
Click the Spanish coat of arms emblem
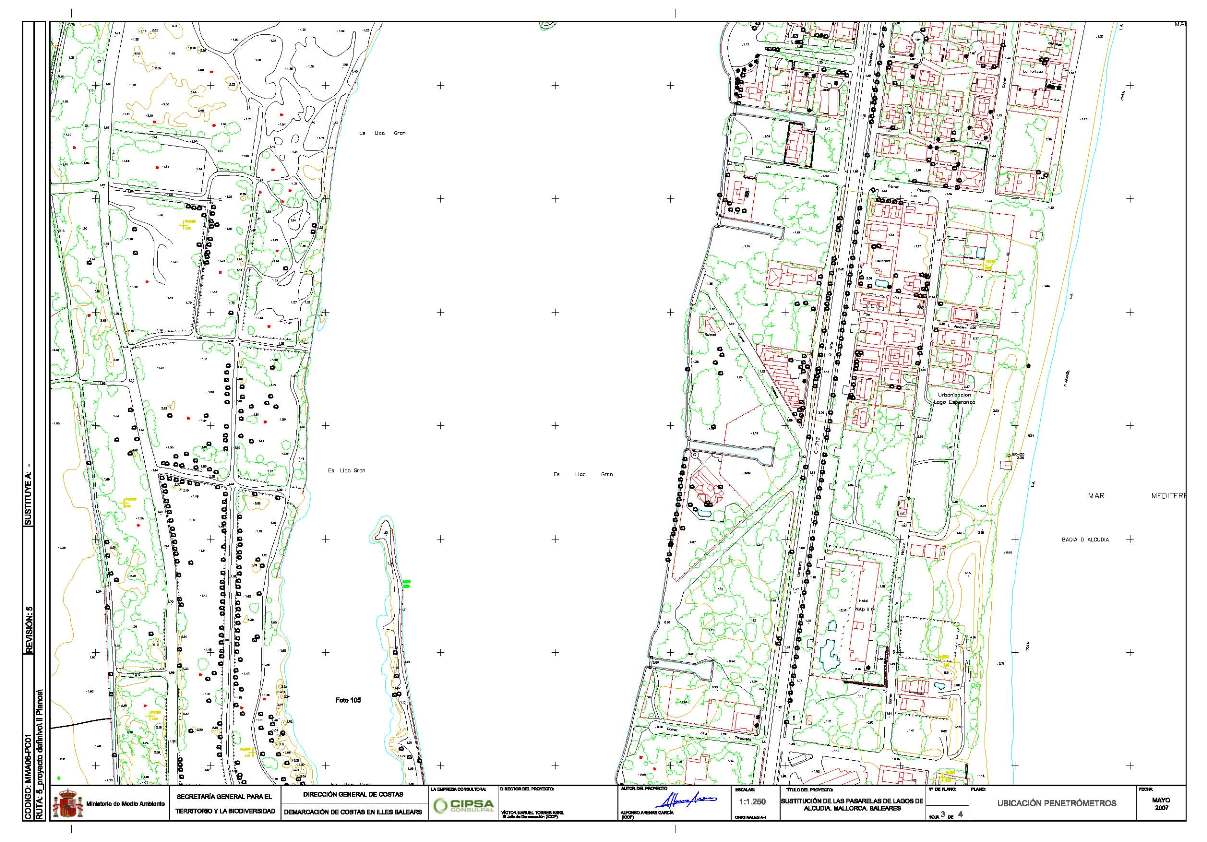pyautogui.click(x=68, y=804)
